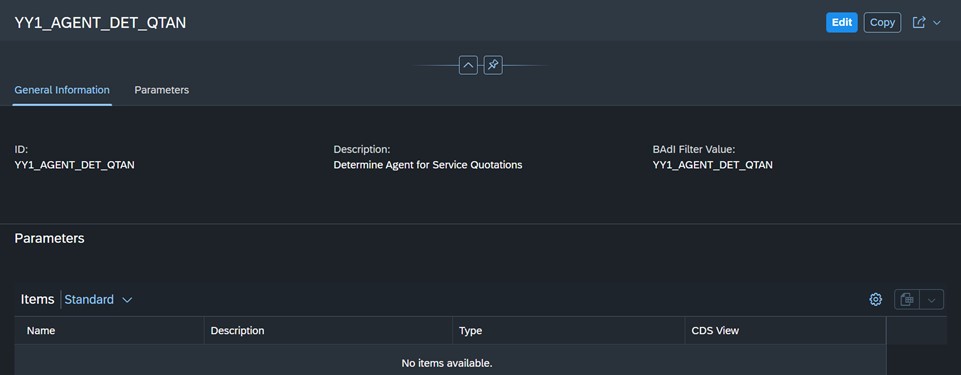Select the General Information tab
This screenshot has width=961, height=375.
point(62,90)
